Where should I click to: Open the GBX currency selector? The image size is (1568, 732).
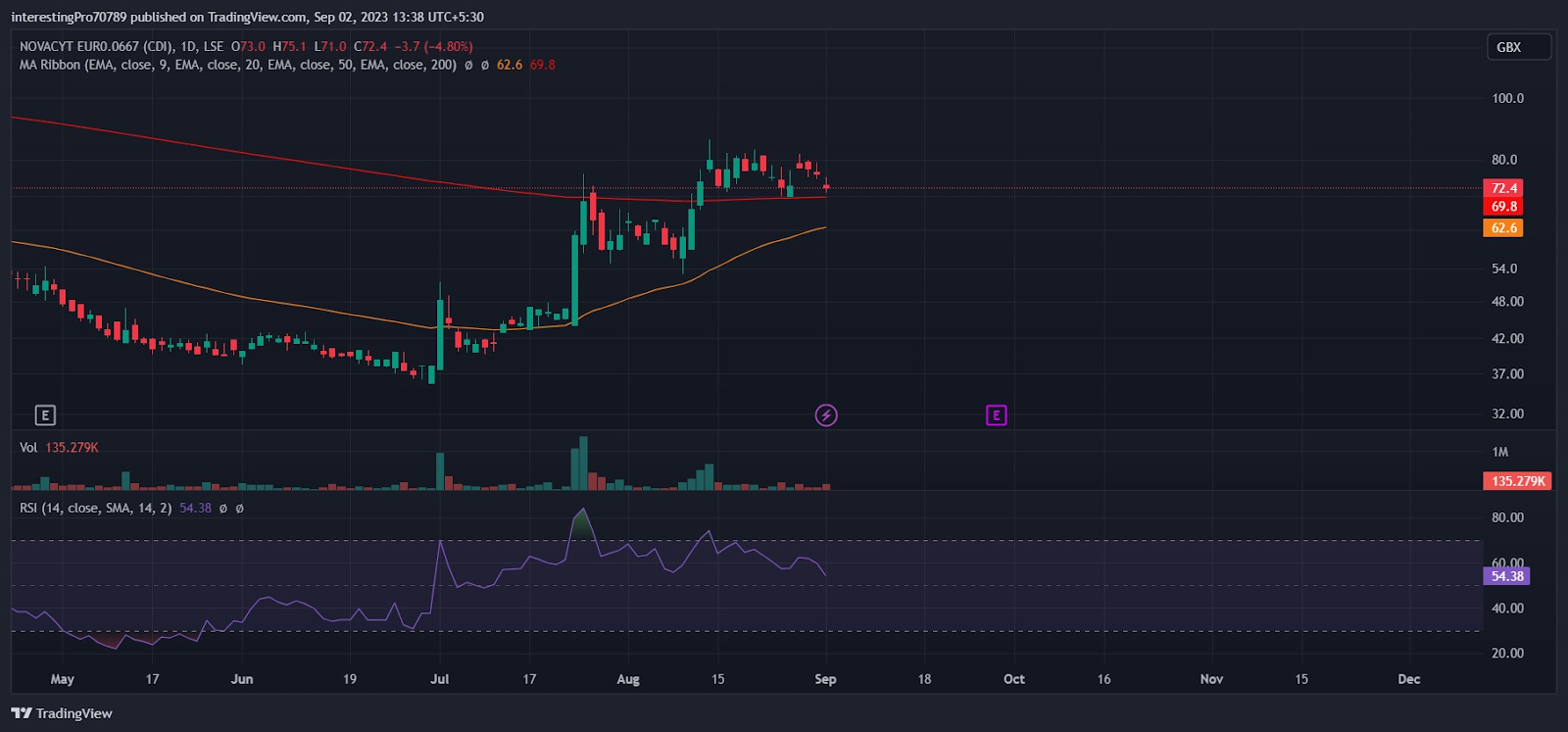point(1519,47)
